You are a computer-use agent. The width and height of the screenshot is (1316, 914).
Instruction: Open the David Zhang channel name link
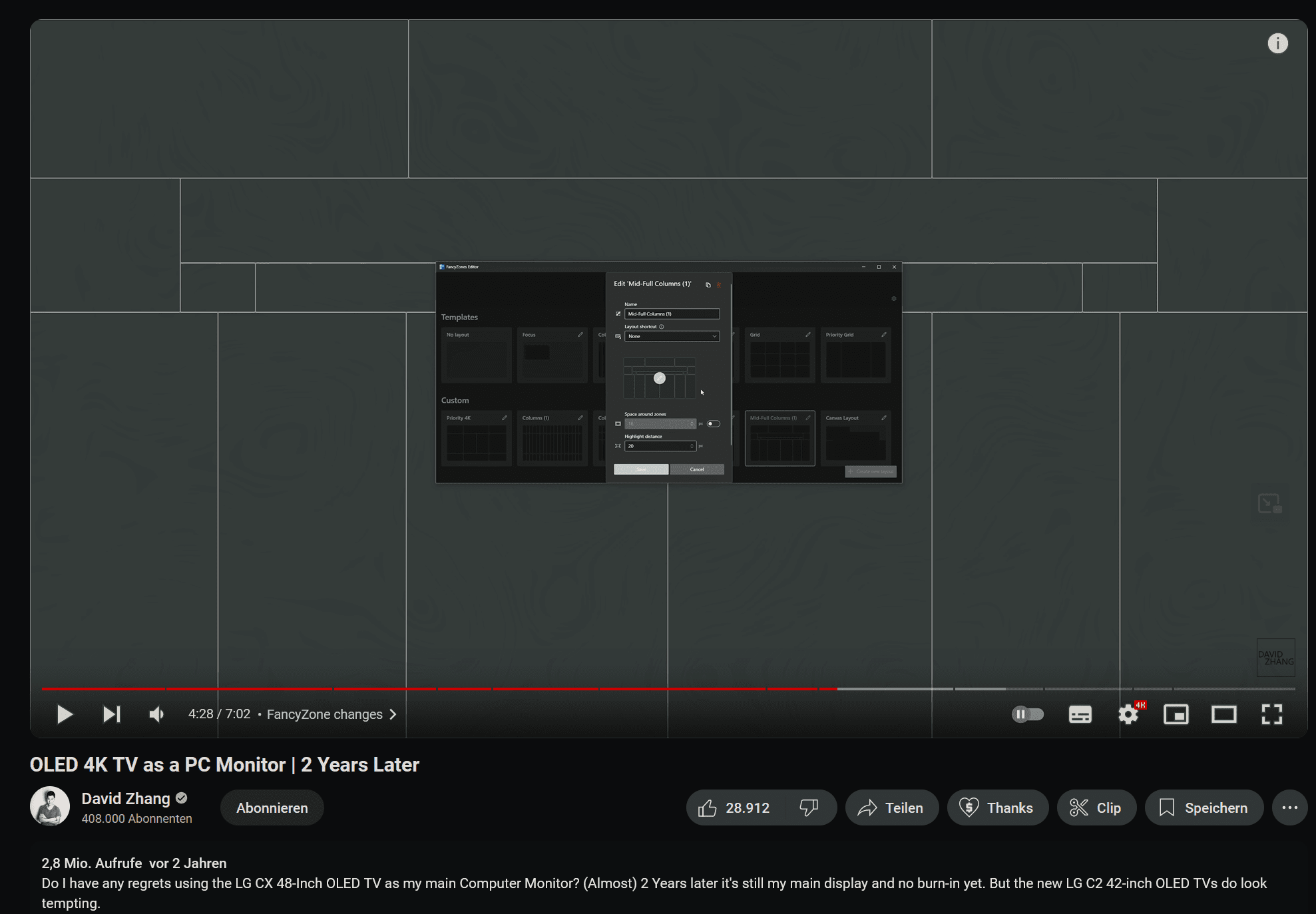point(126,798)
